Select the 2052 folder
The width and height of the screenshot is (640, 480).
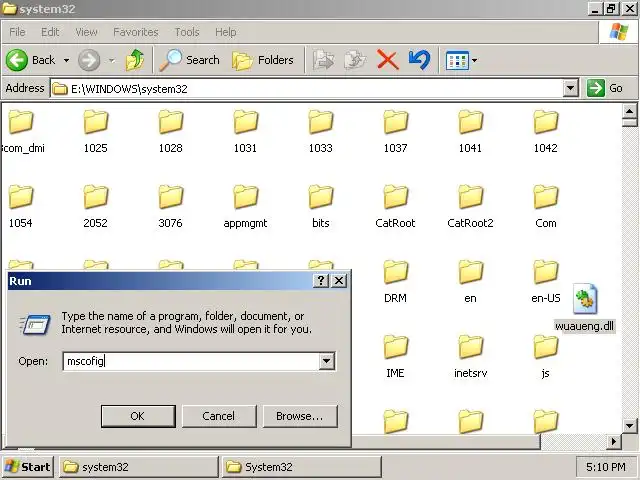click(96, 207)
